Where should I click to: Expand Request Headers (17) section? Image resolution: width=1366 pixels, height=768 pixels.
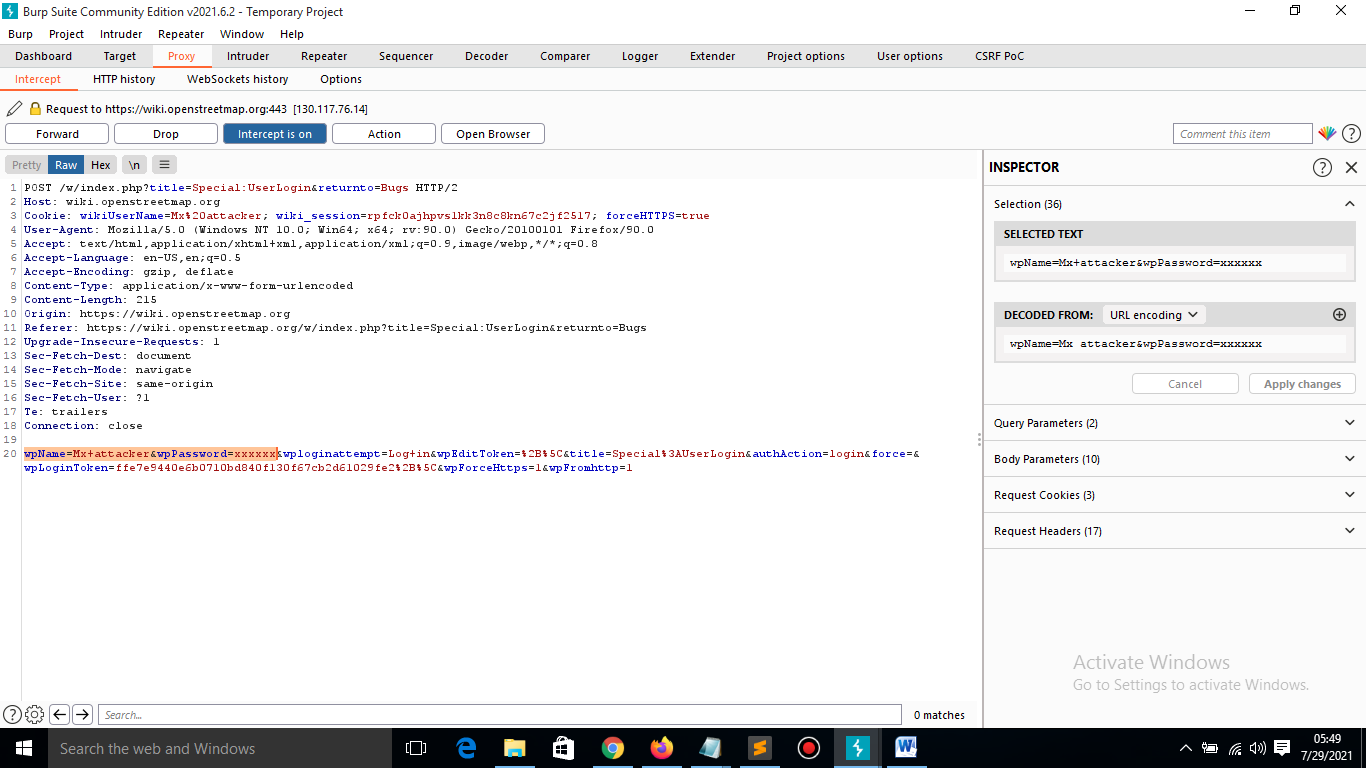click(x=1174, y=531)
